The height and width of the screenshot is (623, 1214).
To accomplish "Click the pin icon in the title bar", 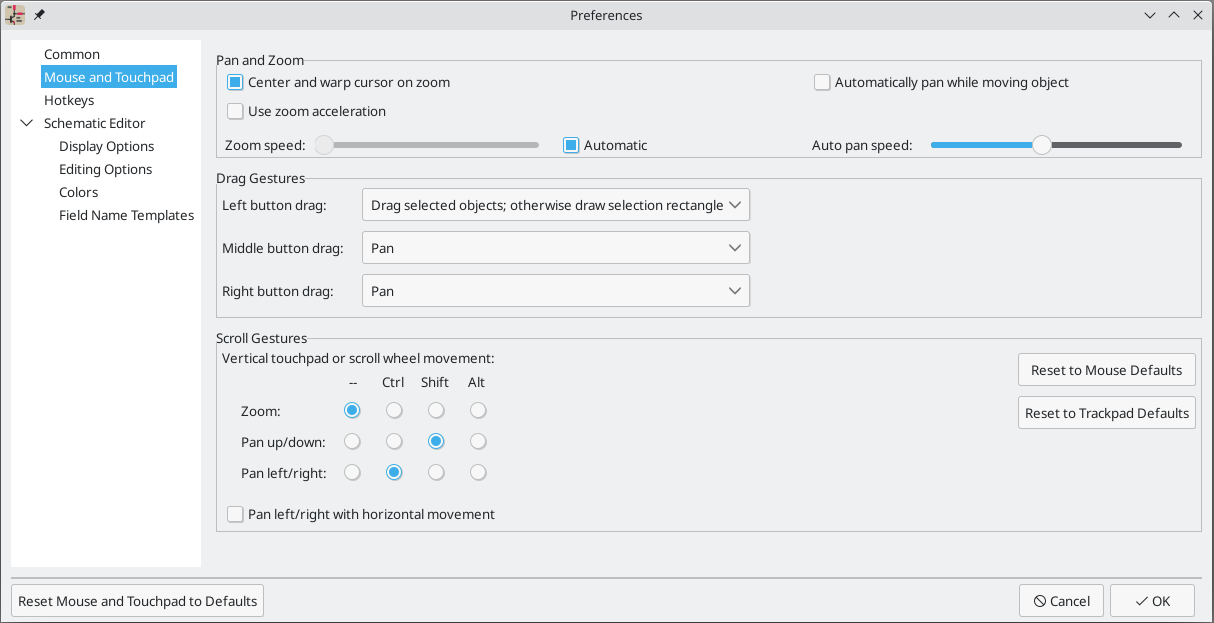I will click(x=38, y=14).
